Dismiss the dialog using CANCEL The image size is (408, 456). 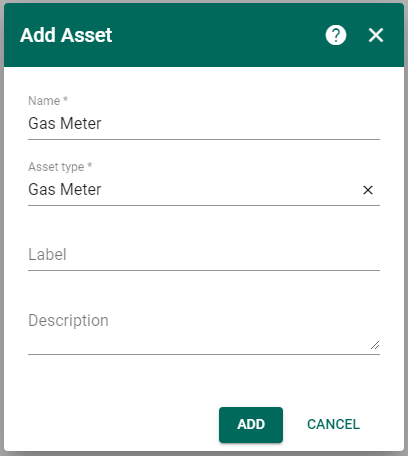click(333, 425)
